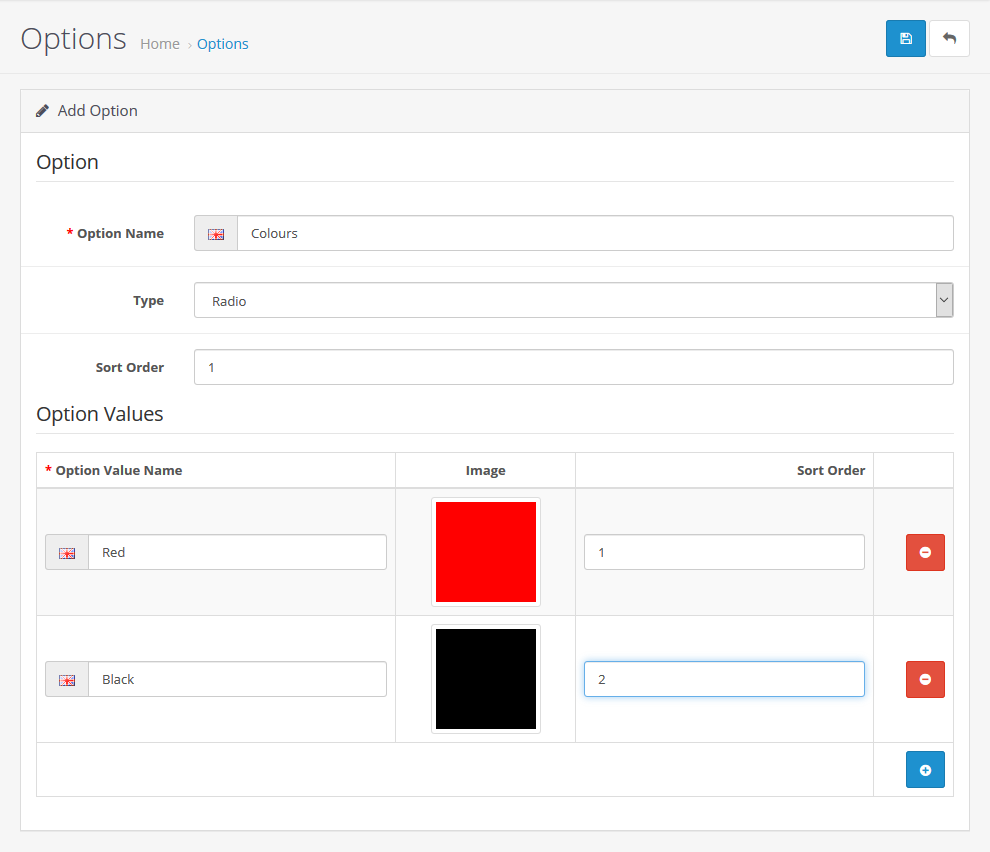Image resolution: width=990 pixels, height=852 pixels.
Task: Click the pencil icon near Add Option
Action: tap(43, 111)
